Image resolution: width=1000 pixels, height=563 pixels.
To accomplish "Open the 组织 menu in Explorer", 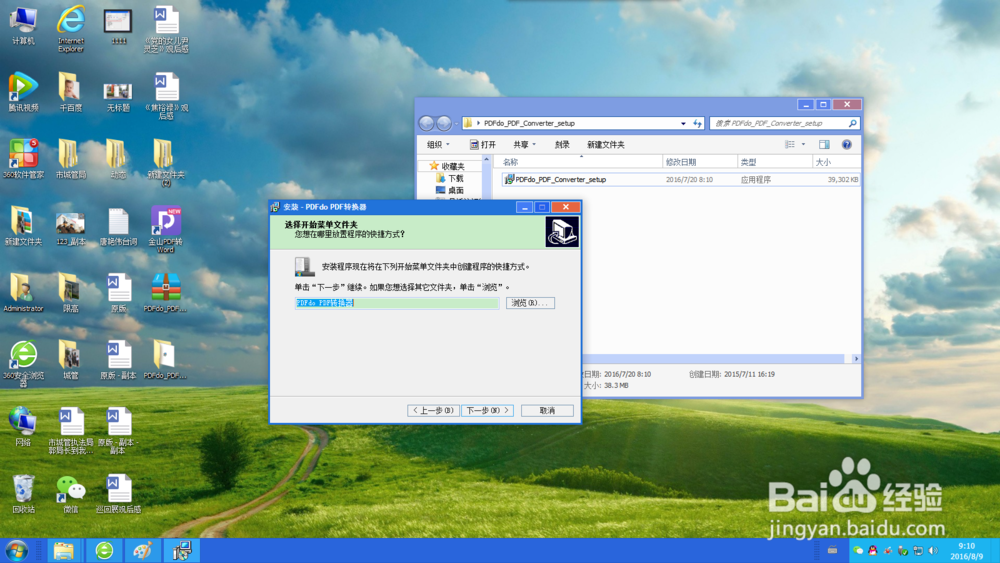I will click(x=438, y=145).
